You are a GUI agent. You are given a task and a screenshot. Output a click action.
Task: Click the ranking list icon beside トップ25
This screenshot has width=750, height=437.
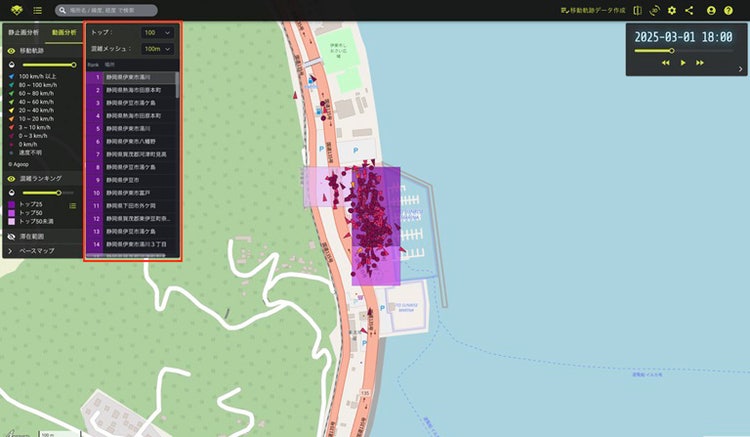coord(73,206)
